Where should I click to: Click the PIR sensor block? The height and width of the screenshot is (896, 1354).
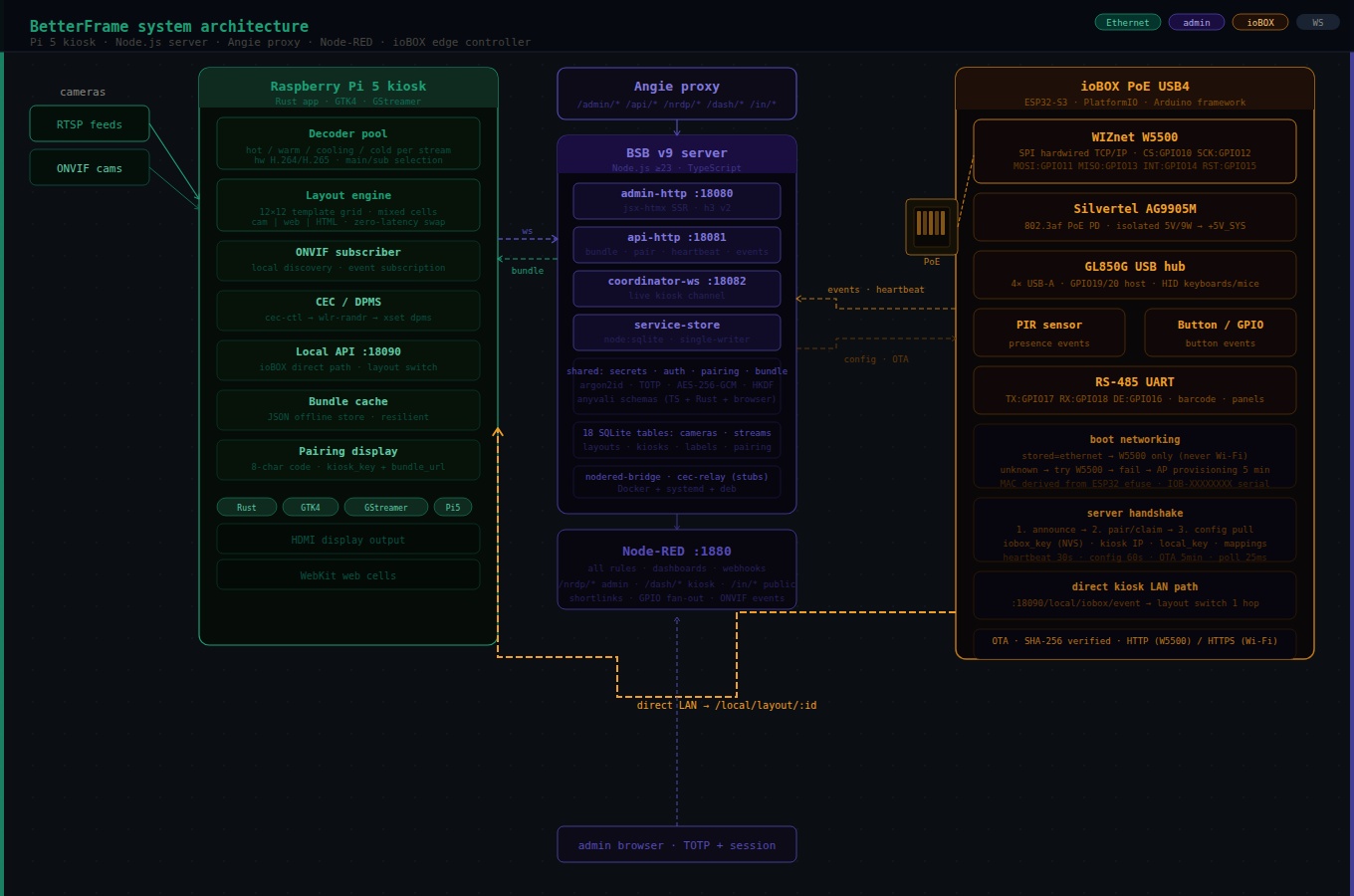coord(1049,333)
